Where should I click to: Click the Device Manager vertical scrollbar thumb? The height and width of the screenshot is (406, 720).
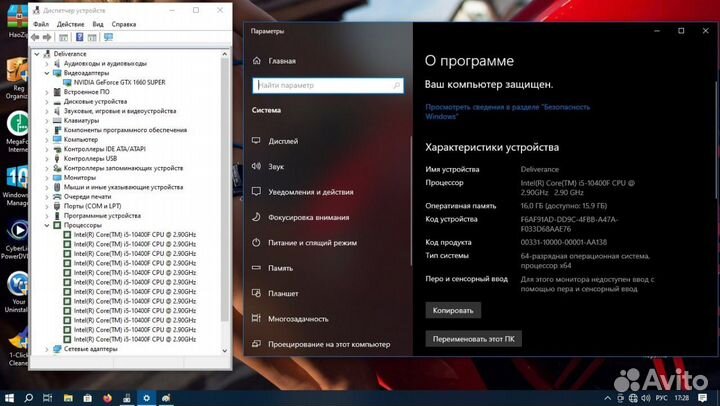click(225, 189)
